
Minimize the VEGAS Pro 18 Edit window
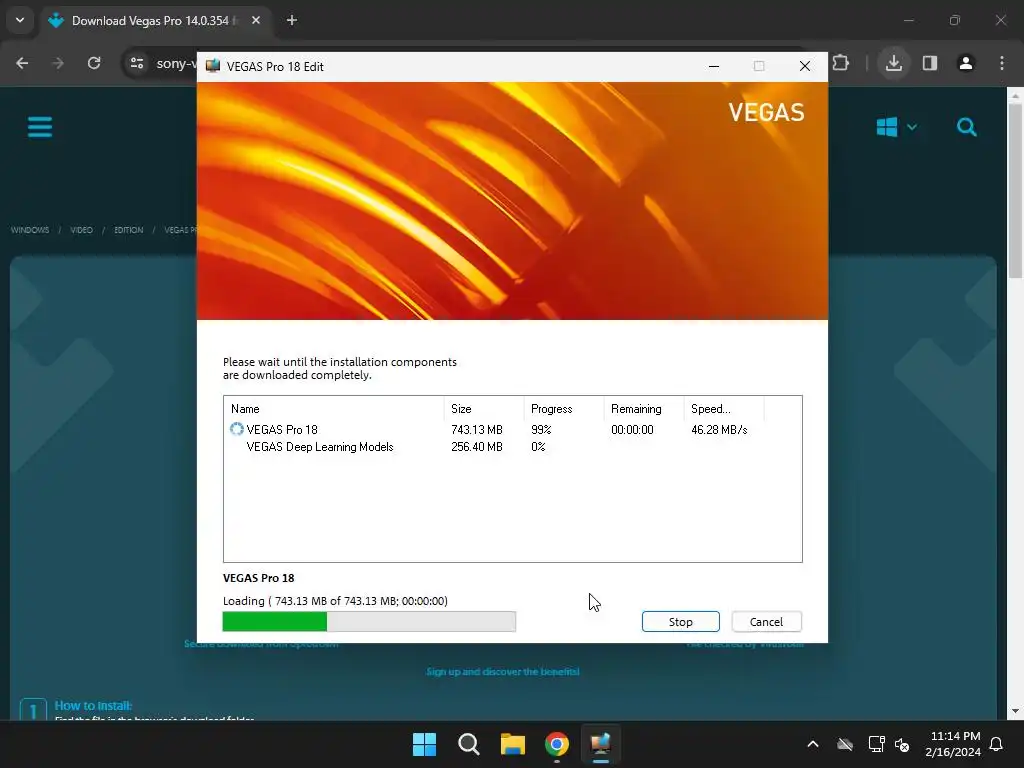coord(714,66)
